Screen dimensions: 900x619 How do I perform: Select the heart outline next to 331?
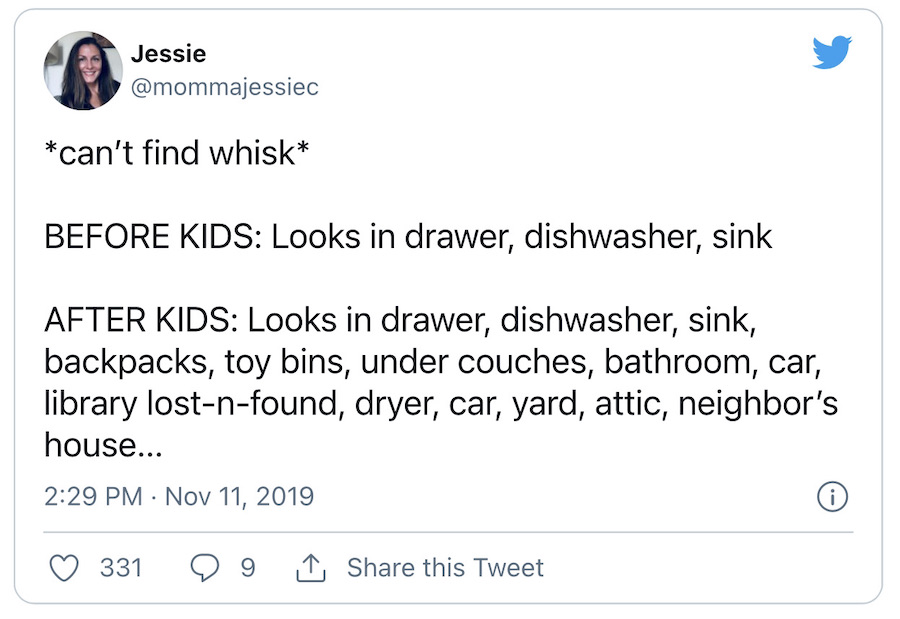tap(64, 567)
